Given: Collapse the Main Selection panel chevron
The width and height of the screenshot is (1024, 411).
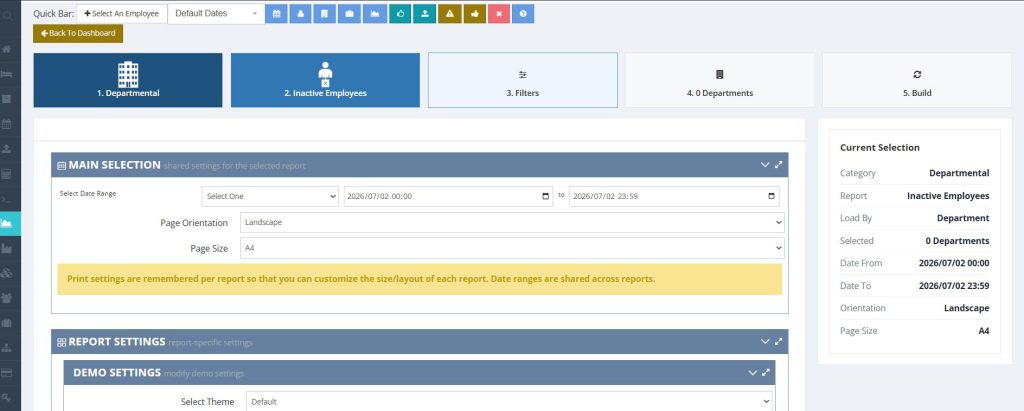Looking at the screenshot, I should [765, 165].
